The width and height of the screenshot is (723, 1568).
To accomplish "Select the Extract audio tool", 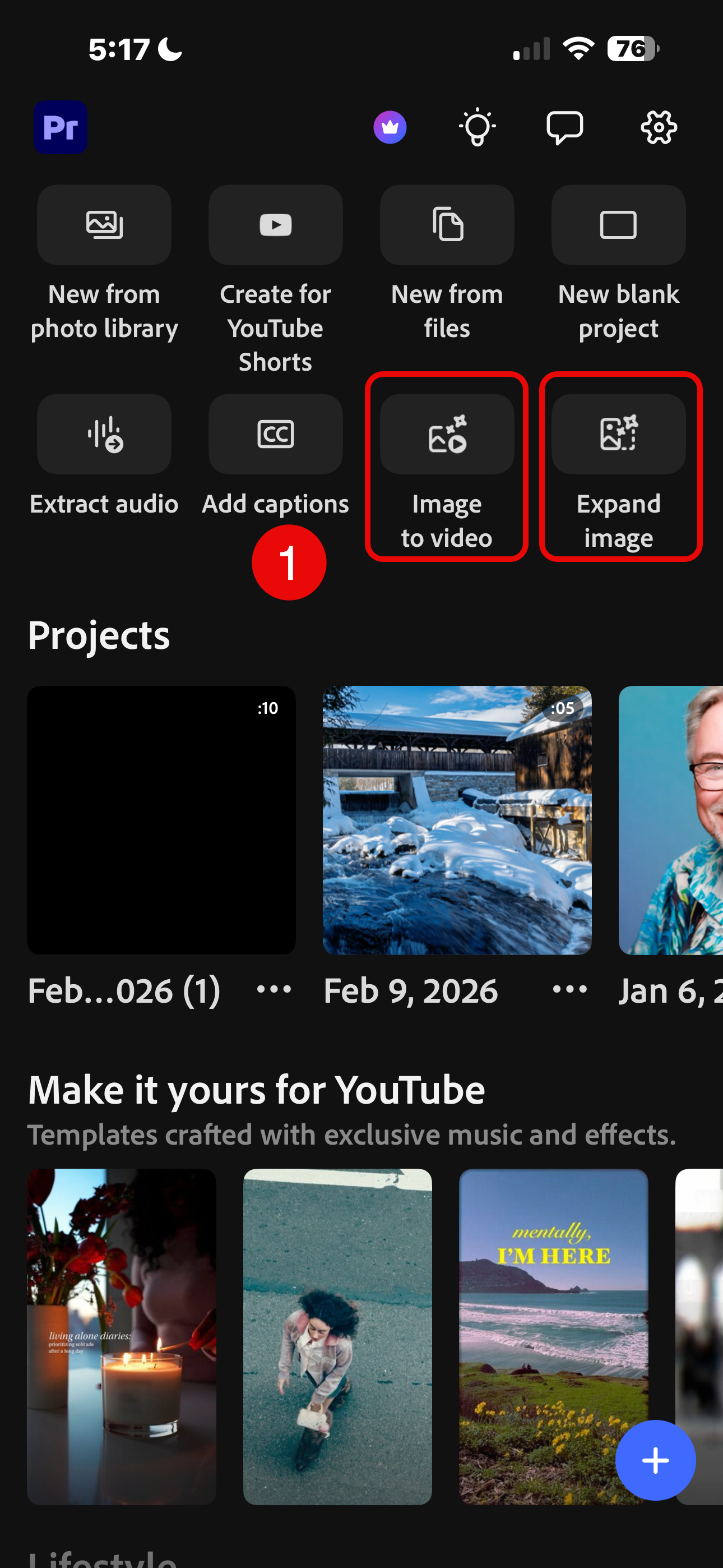I will [x=104, y=435].
